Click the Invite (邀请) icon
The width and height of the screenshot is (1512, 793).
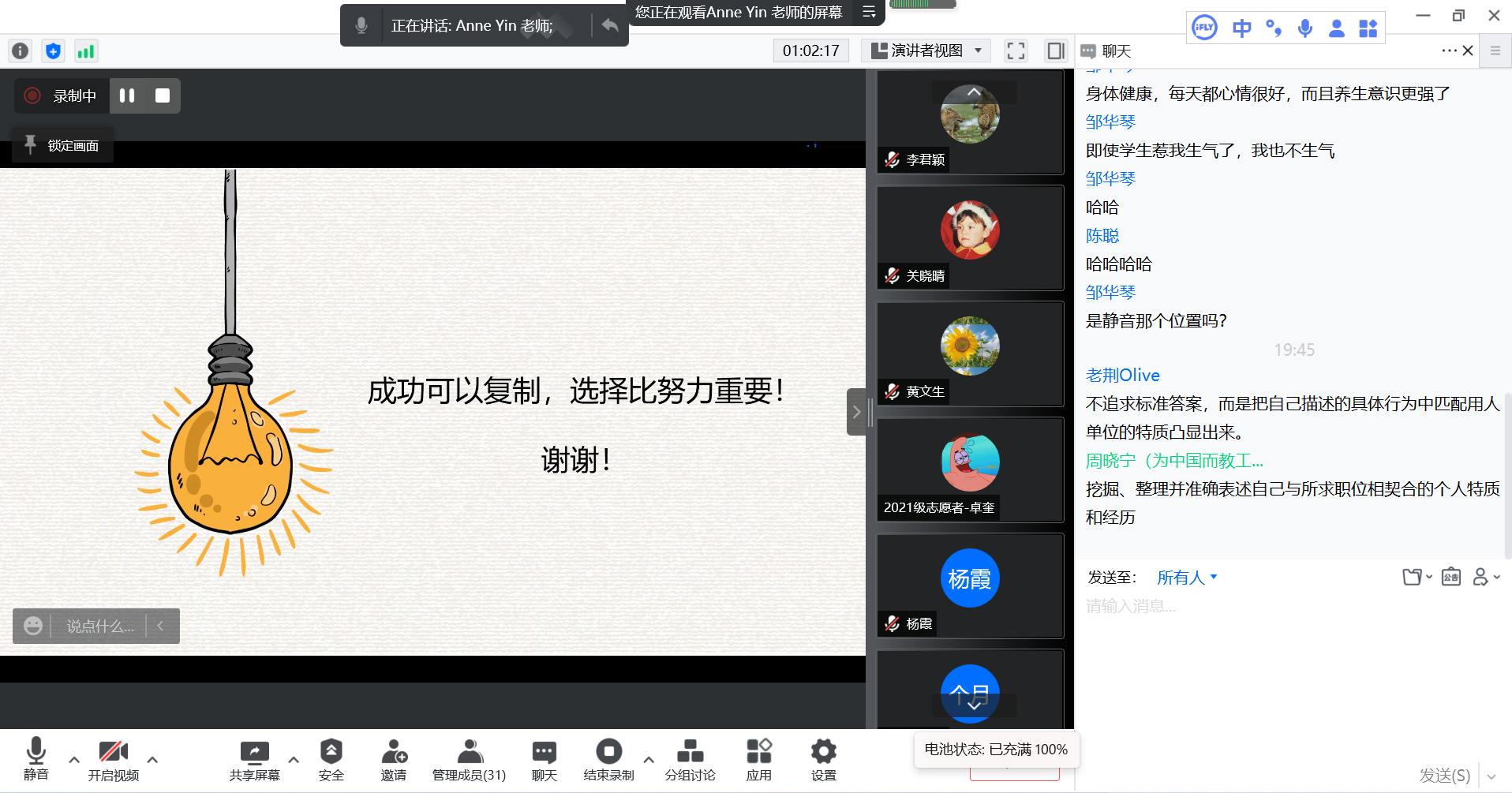(x=394, y=760)
